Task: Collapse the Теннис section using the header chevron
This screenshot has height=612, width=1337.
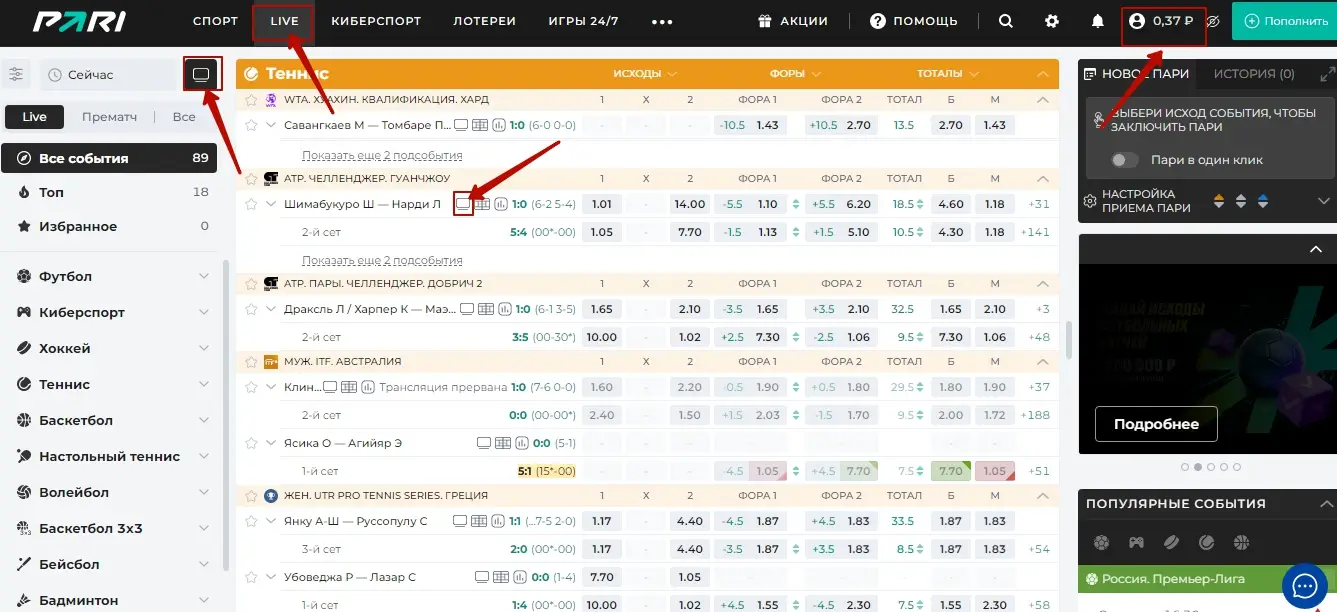Action: tap(1043, 74)
